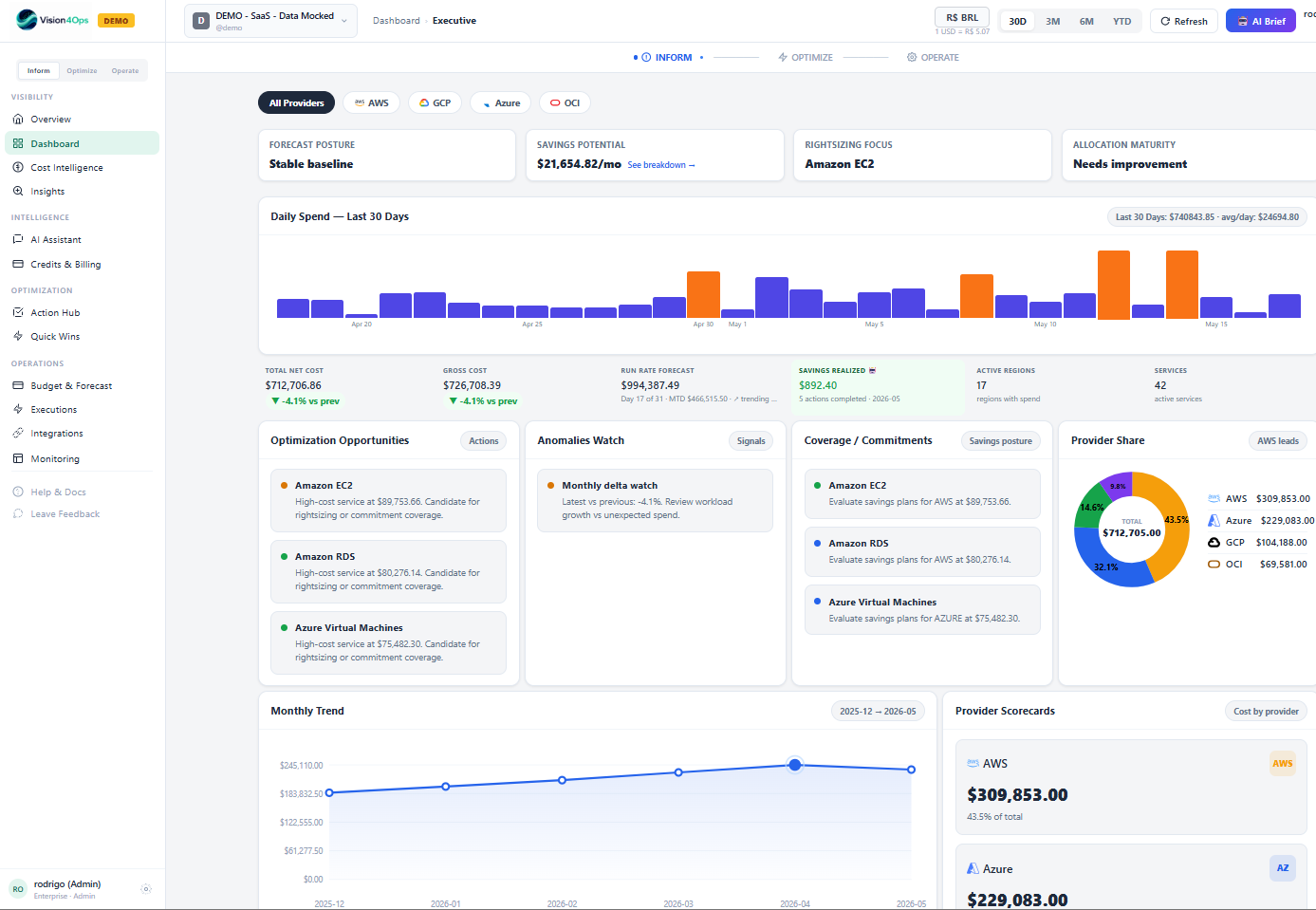Viewport: 1316px width, 910px height.
Task: Open Monthly delta watch anomaly card
Action: coord(655,501)
